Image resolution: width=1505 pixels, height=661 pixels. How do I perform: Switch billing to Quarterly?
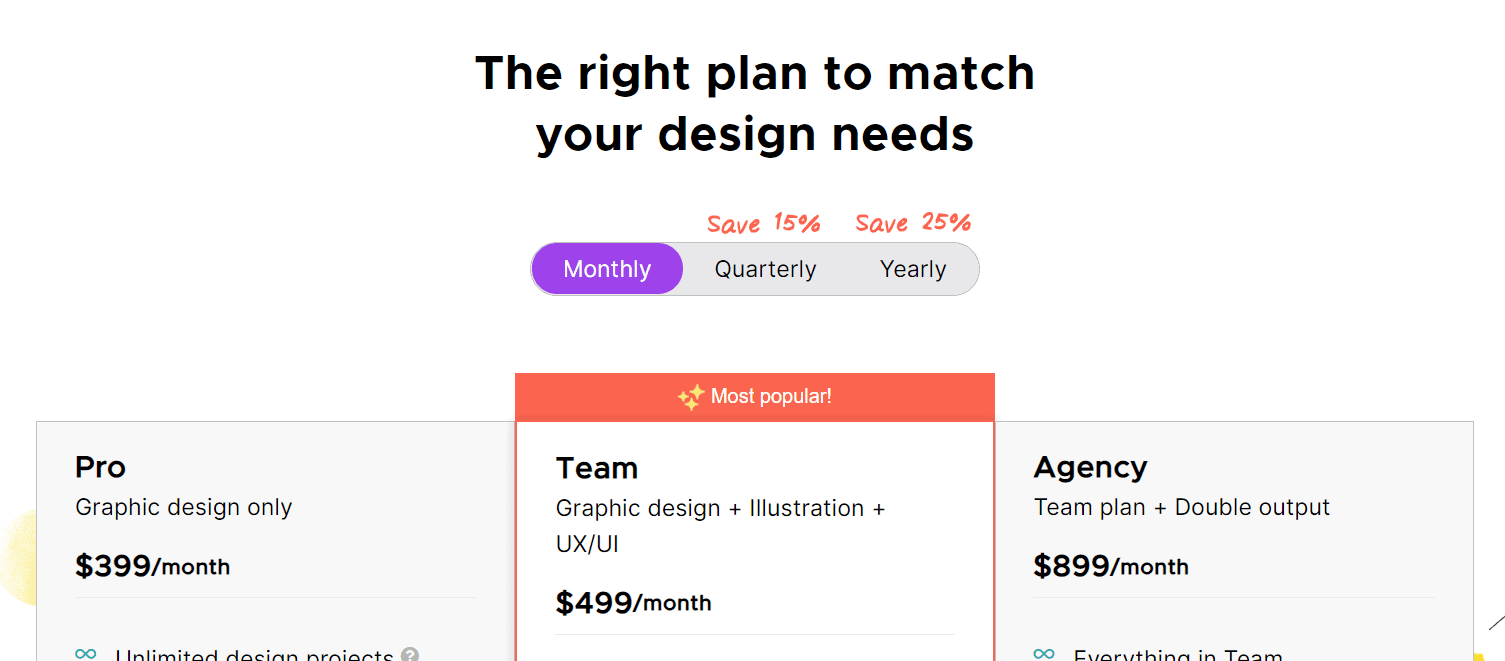pos(765,269)
